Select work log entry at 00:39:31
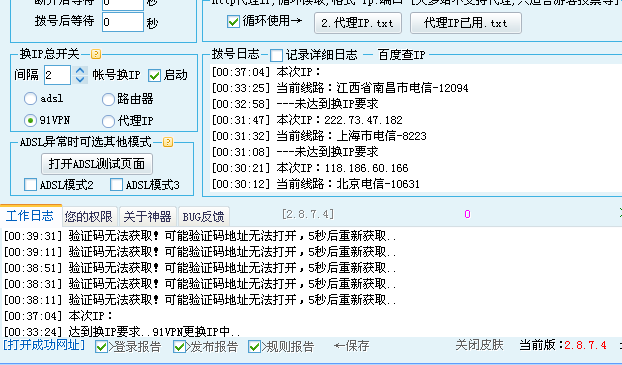The height and width of the screenshot is (365, 622). tap(200, 236)
